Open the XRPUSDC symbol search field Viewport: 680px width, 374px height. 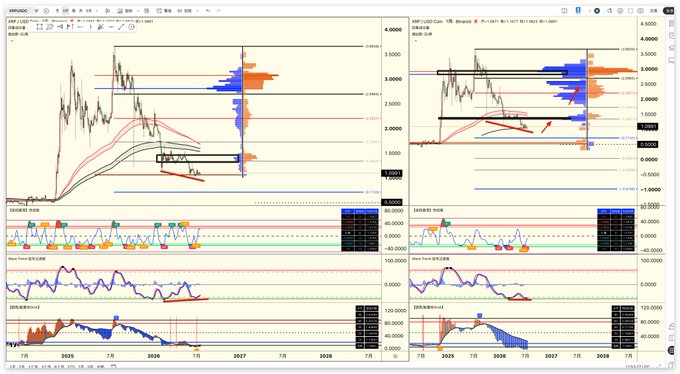click(18, 11)
